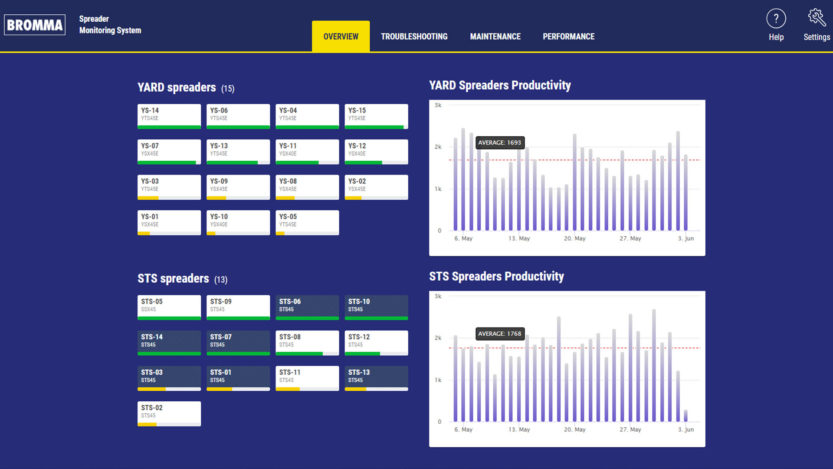This screenshot has width=833, height=469.
Task: Select yard spreader YS-15 card
Action: point(377,116)
